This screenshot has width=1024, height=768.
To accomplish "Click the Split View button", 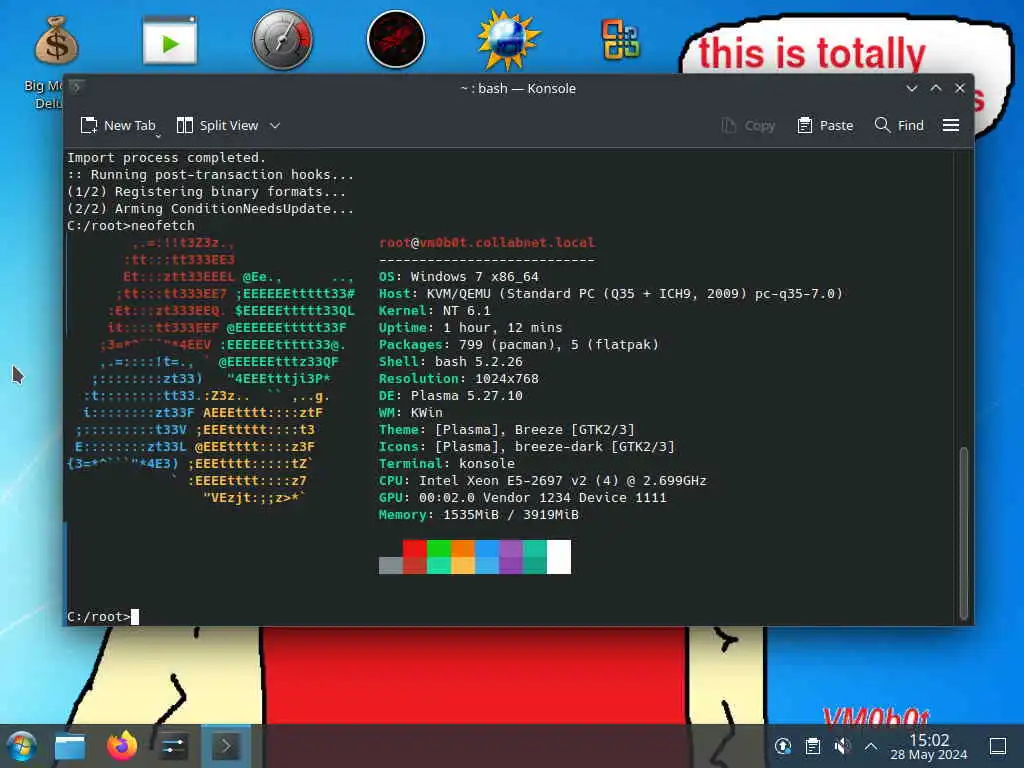I will coord(218,125).
